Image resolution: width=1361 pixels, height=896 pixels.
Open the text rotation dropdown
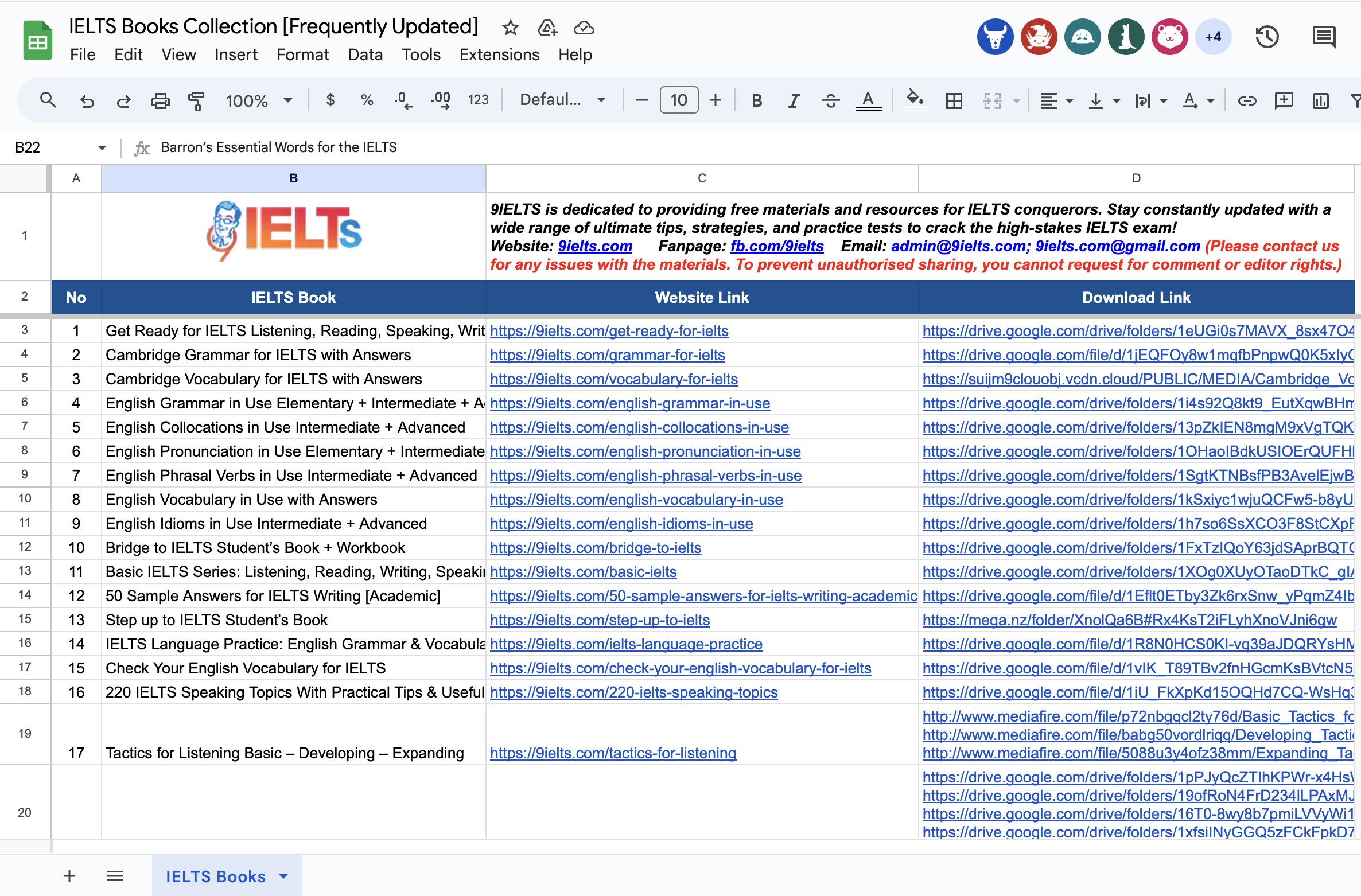tap(1199, 101)
